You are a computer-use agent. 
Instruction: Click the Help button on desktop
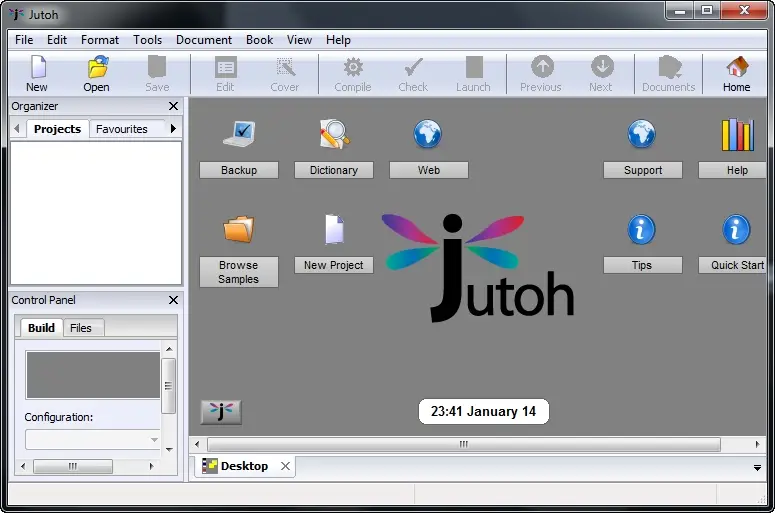pos(733,170)
